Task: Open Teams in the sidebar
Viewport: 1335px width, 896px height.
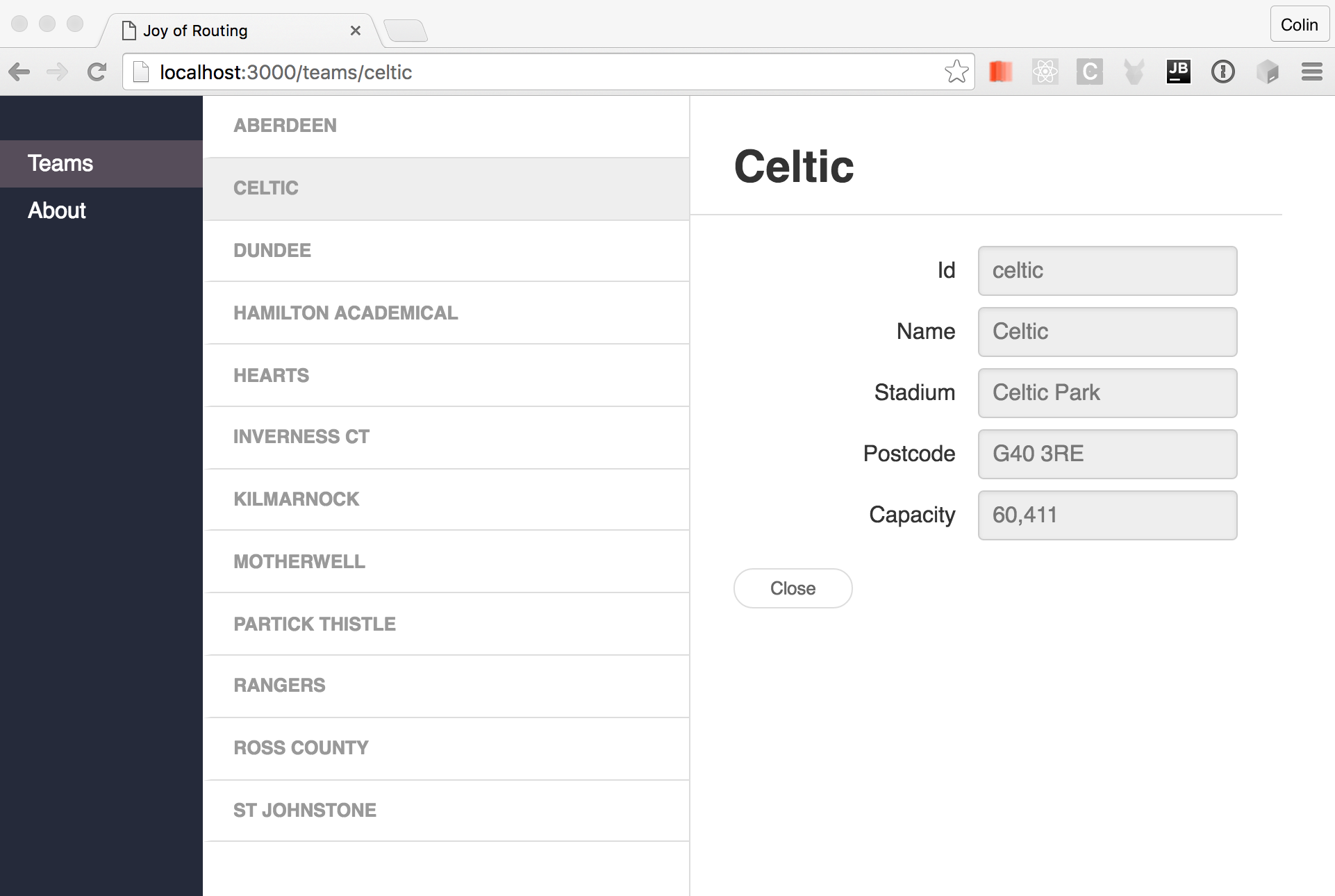Action: pyautogui.click(x=101, y=164)
